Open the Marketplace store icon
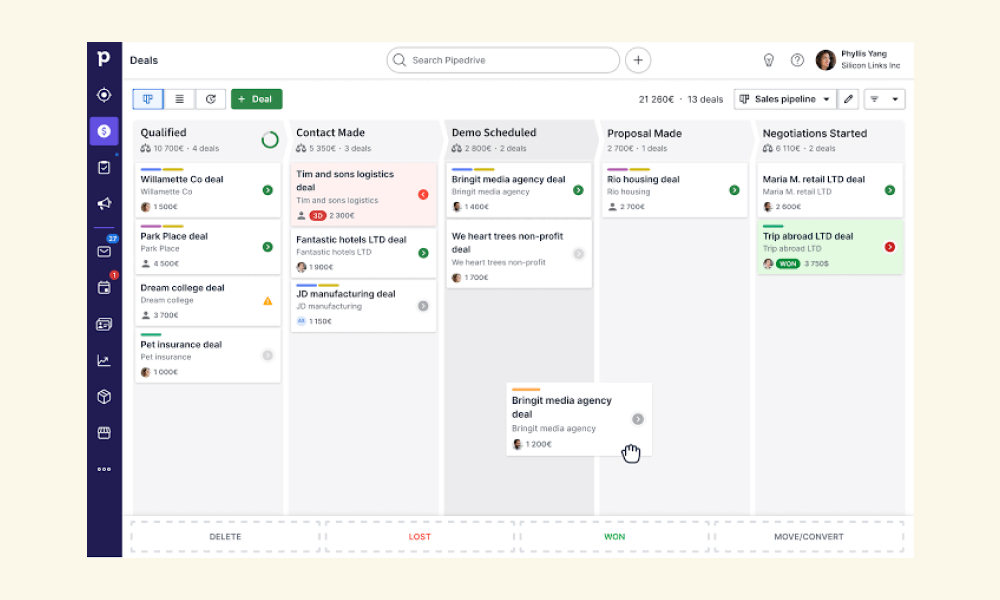The image size is (1000, 600). [104, 433]
